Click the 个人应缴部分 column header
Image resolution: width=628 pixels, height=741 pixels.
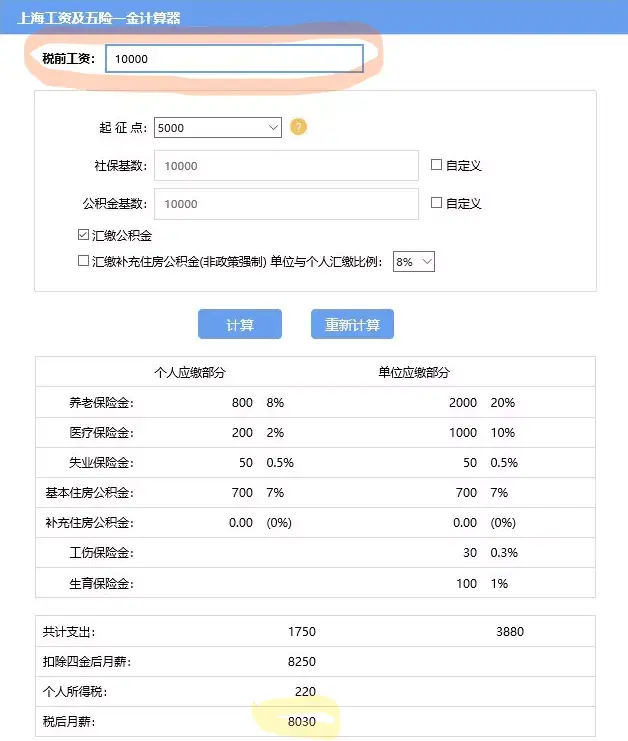190,372
